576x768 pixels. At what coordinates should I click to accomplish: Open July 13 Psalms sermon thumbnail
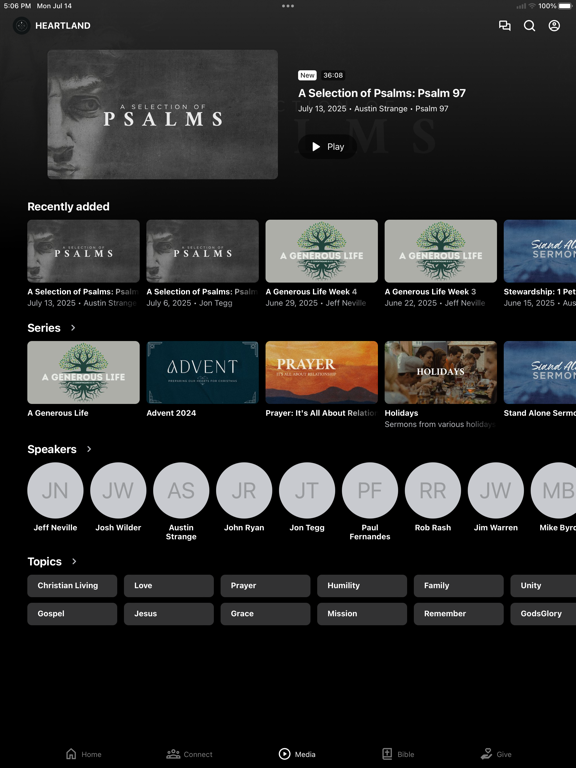click(83, 251)
